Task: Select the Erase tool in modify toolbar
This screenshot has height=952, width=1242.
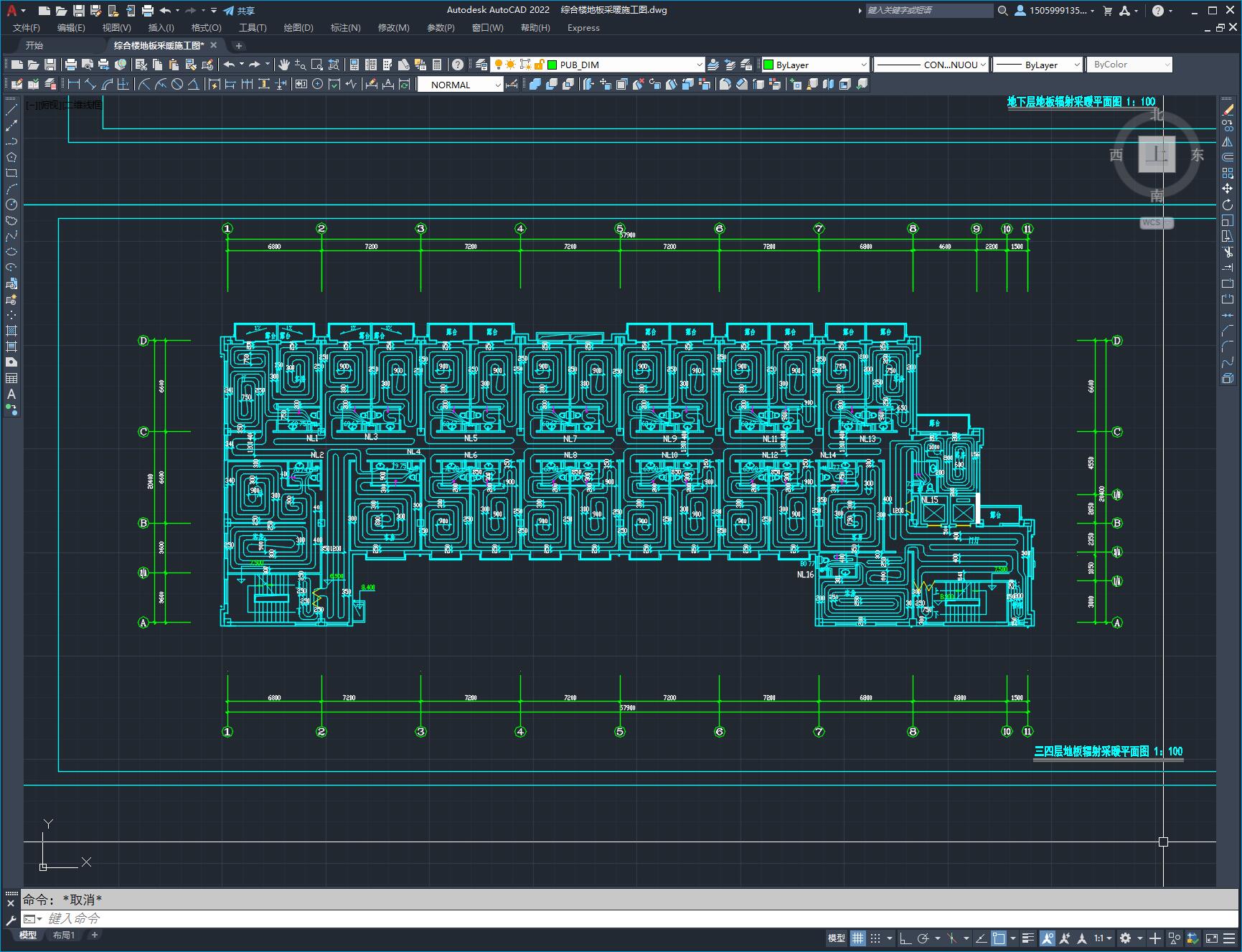Action: coord(1228,110)
